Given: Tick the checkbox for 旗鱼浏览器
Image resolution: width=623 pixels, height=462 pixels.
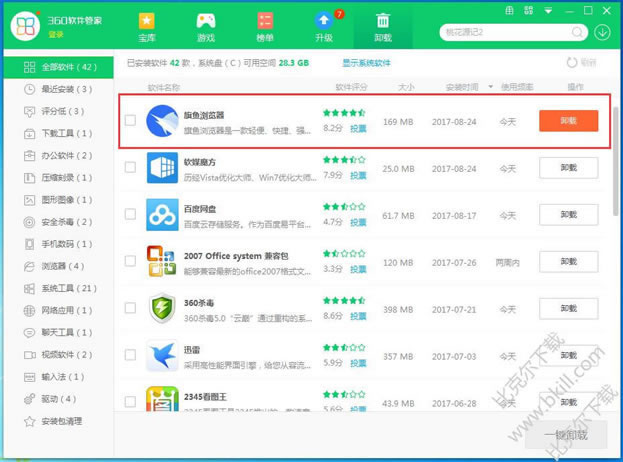Looking at the screenshot, I should [130, 121].
